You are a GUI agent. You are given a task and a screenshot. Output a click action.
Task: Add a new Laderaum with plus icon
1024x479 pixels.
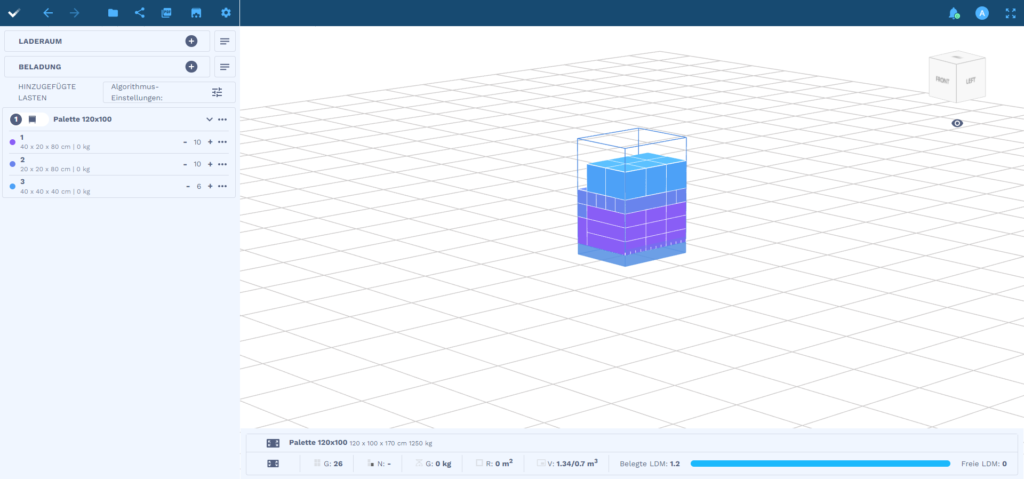(x=191, y=41)
